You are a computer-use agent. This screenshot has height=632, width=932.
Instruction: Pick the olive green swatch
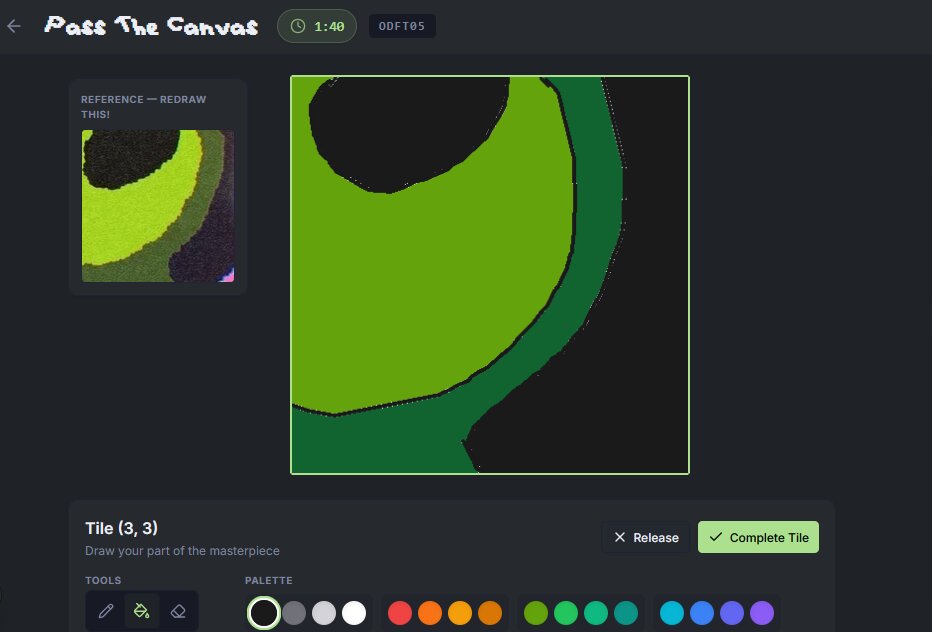[536, 612]
